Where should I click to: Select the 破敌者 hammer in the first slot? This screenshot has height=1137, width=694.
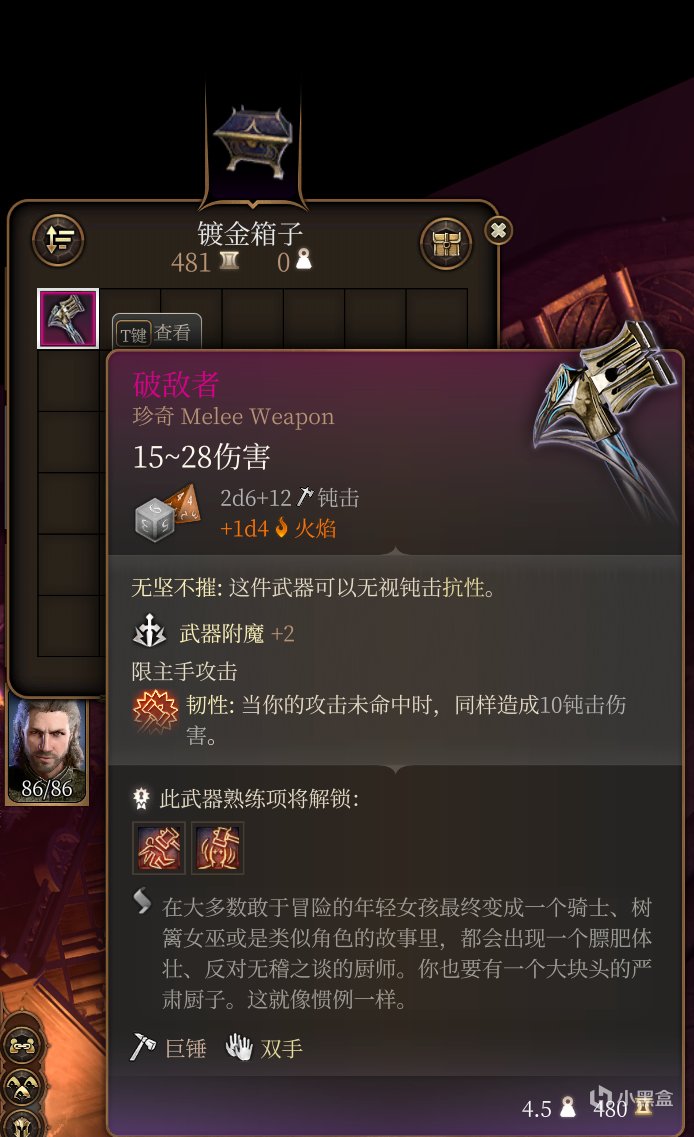[x=68, y=318]
